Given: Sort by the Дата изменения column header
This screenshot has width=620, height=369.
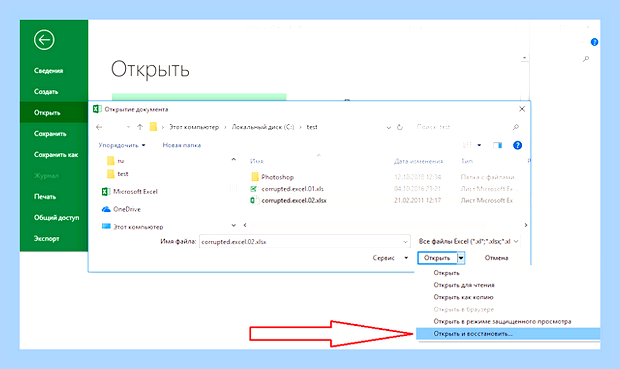Looking at the screenshot, I should click(418, 161).
